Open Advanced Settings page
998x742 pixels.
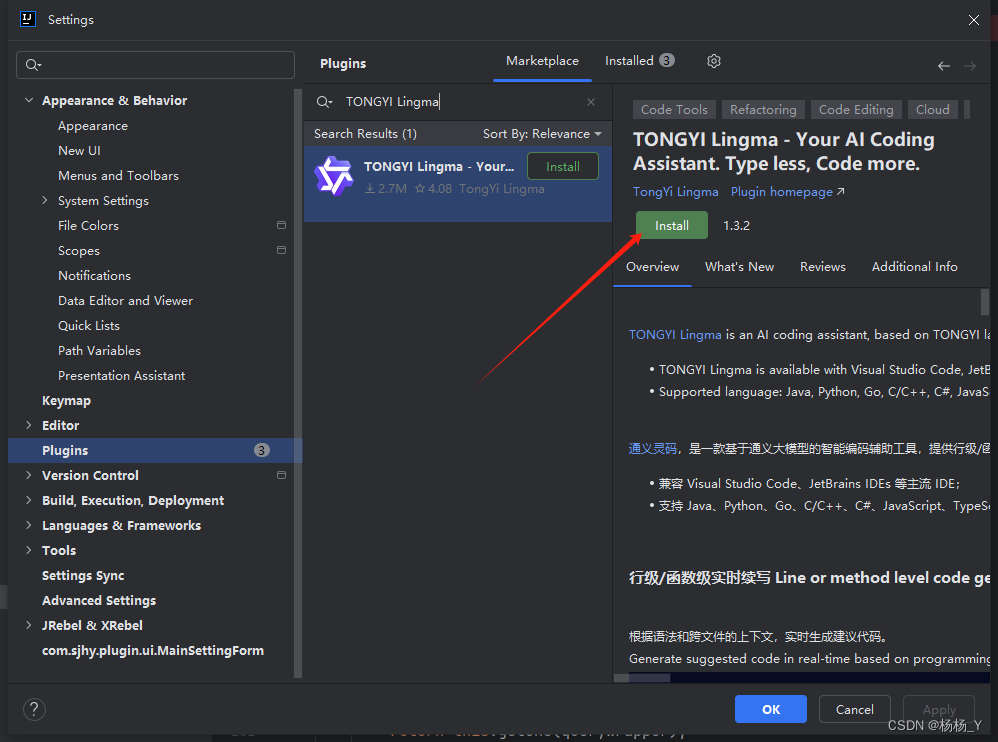click(x=99, y=601)
